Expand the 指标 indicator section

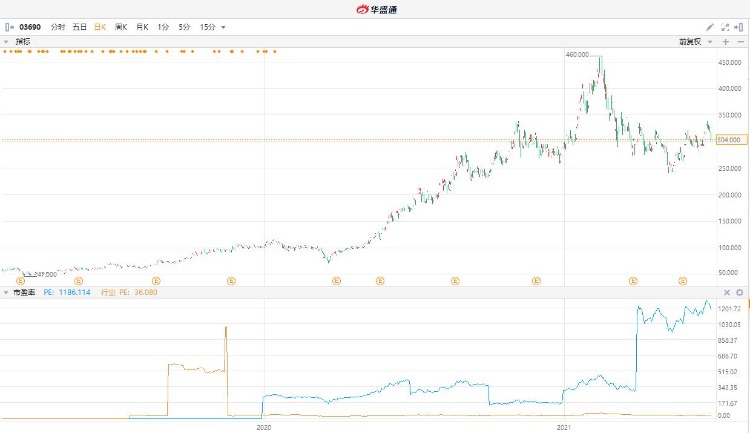(6, 42)
